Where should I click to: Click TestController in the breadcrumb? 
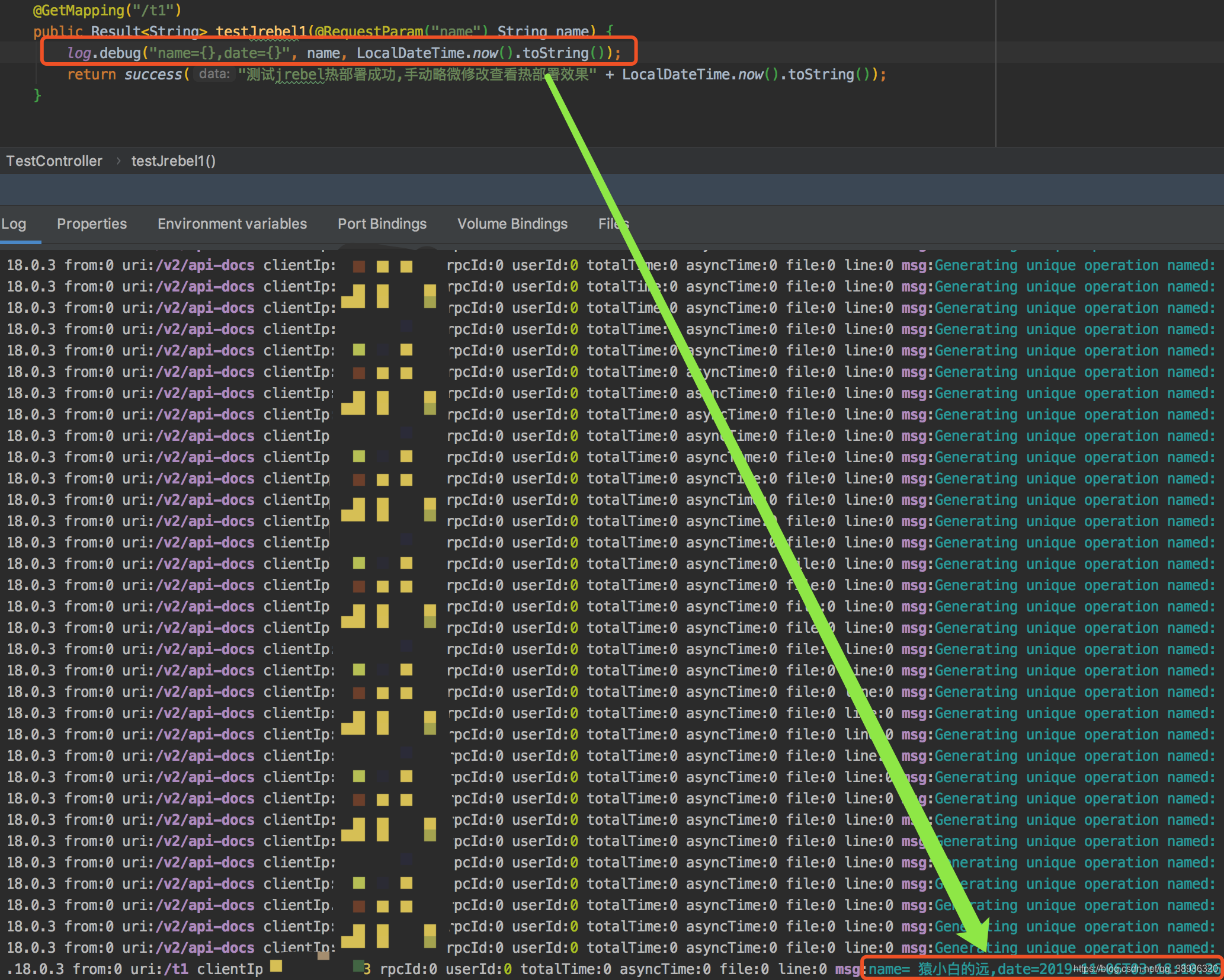point(55,161)
